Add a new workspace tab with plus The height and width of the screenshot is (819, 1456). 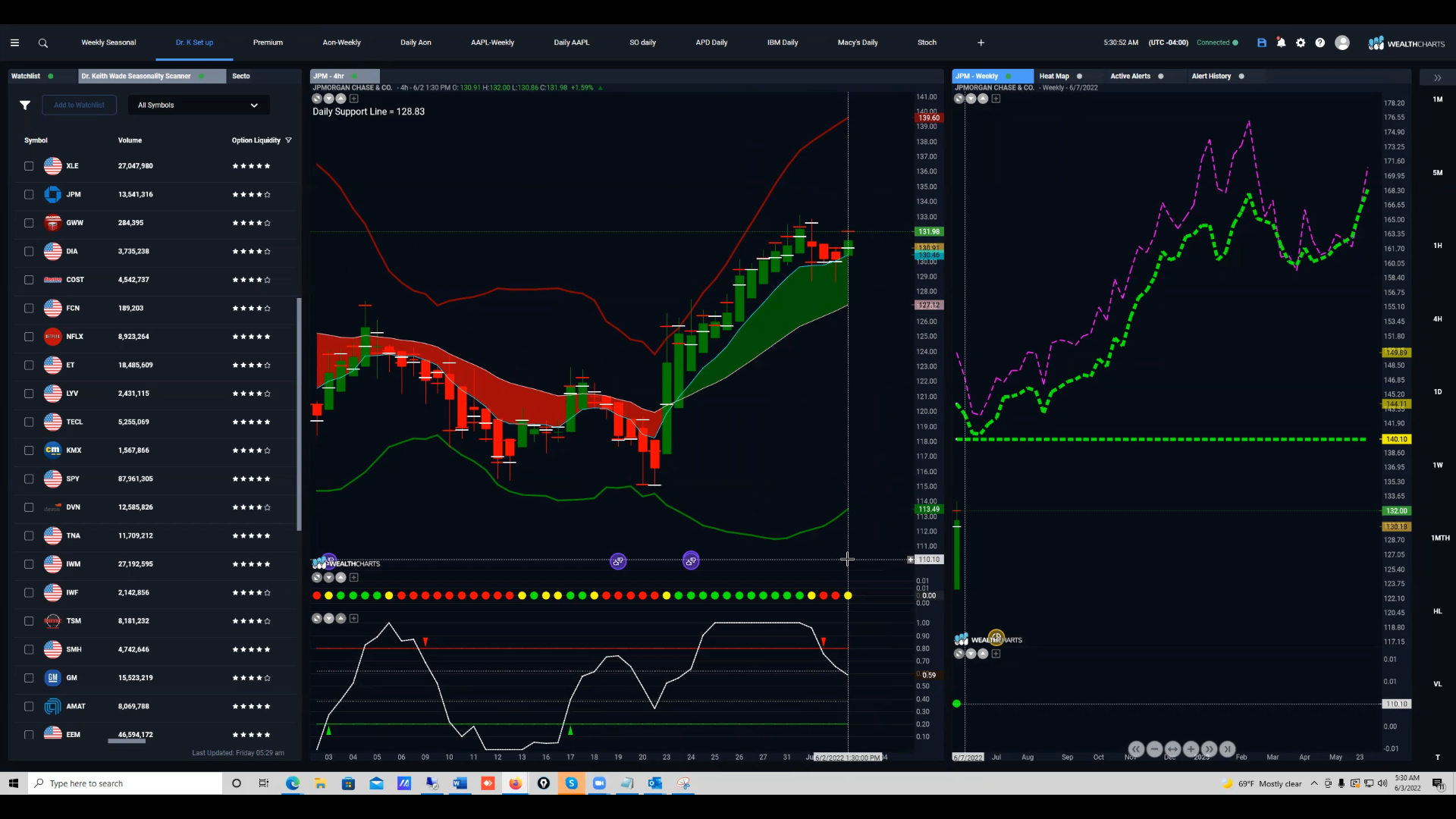tap(981, 43)
